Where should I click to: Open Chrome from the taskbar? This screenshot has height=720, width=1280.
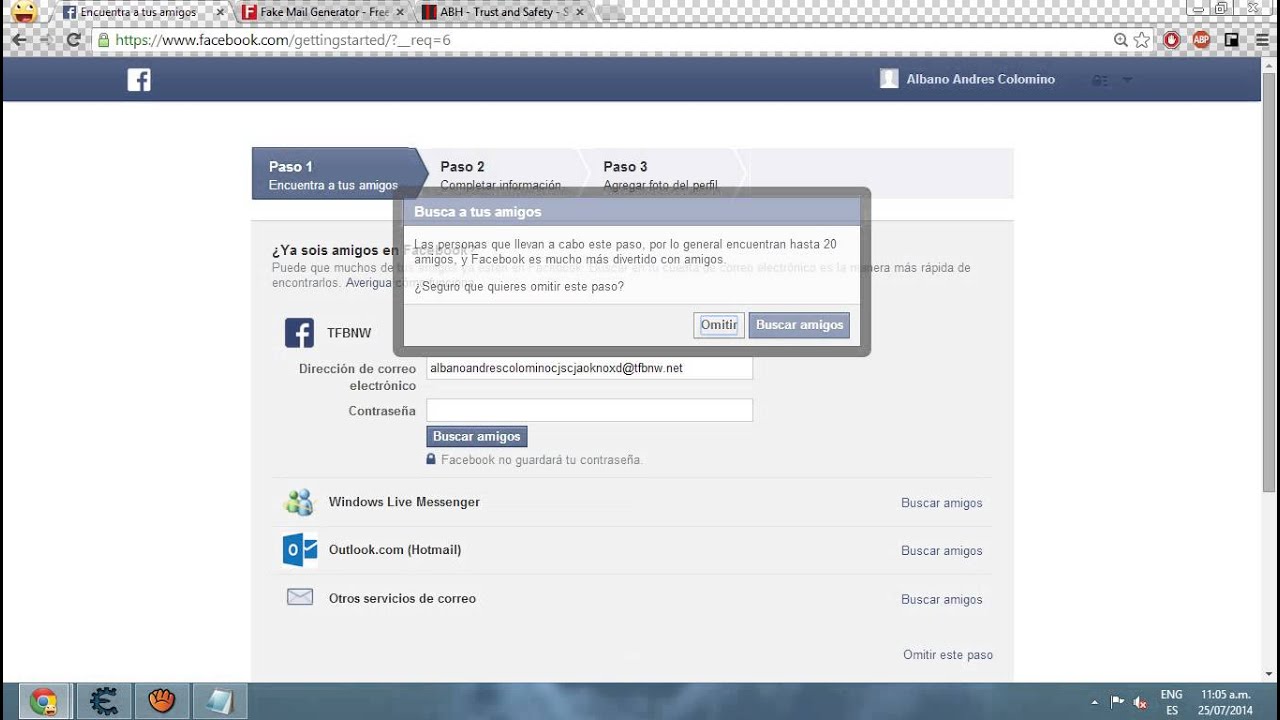[43, 702]
